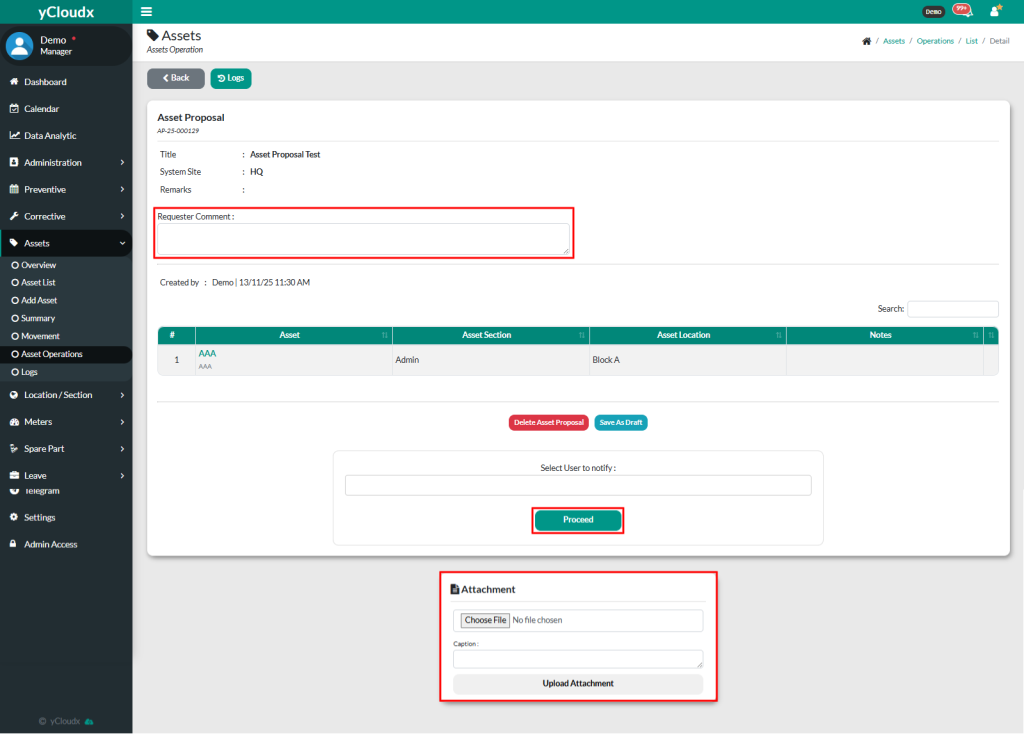Click the Proceed button
The image size is (1024, 734).
point(578,520)
